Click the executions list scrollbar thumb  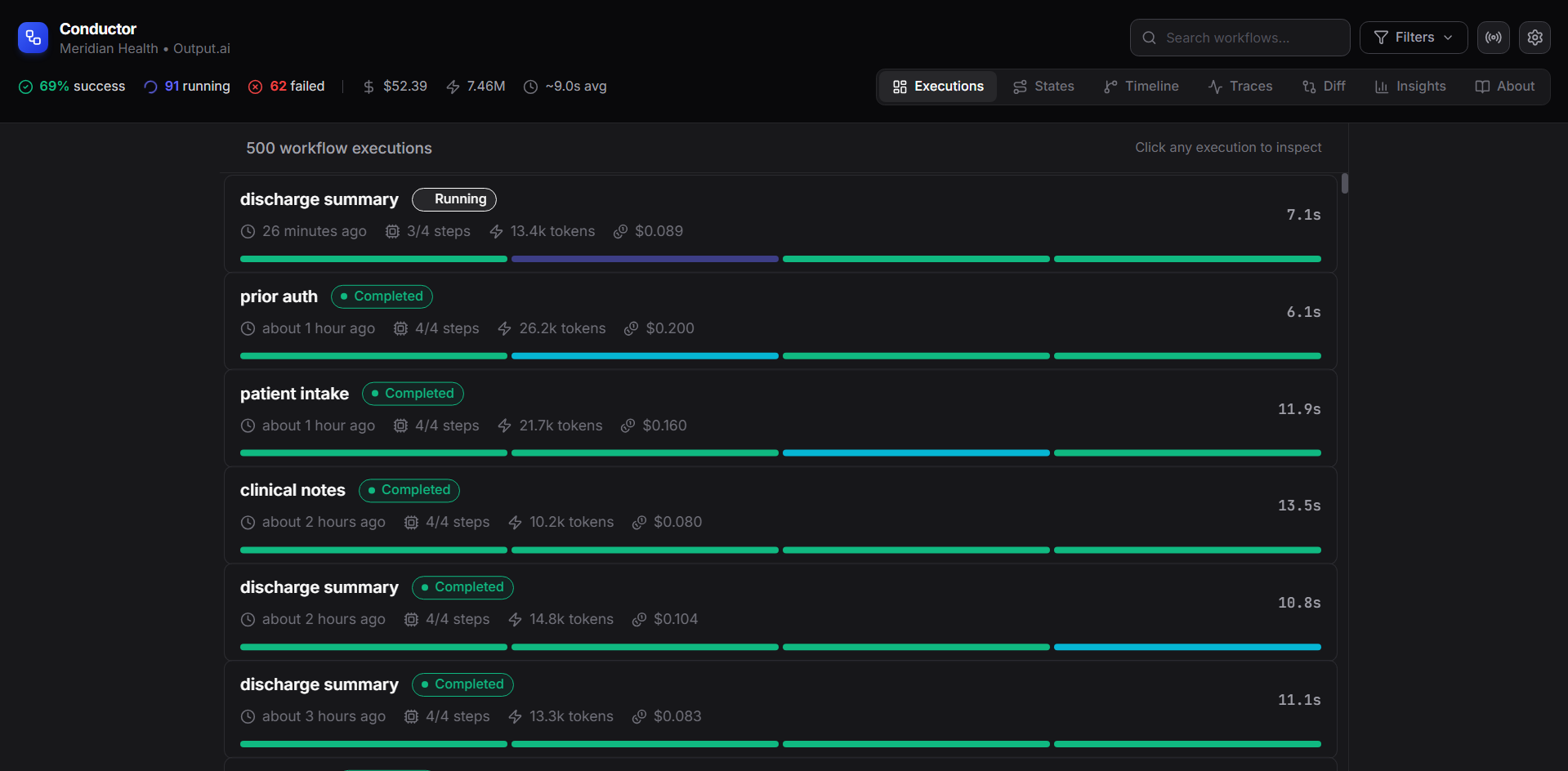[x=1344, y=184]
